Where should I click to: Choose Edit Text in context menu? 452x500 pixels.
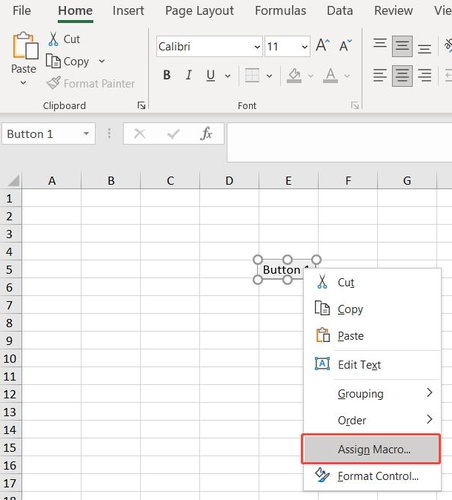coord(372,365)
